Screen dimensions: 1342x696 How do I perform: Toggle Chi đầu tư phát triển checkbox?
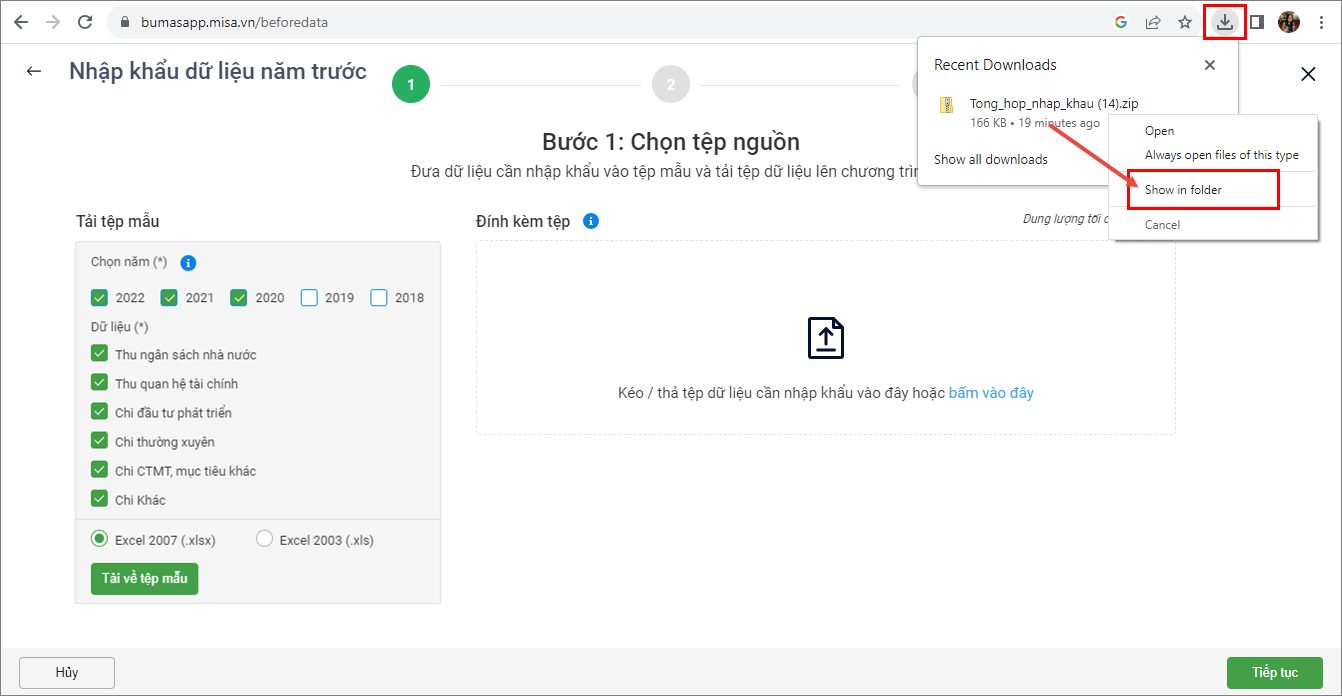(99, 411)
